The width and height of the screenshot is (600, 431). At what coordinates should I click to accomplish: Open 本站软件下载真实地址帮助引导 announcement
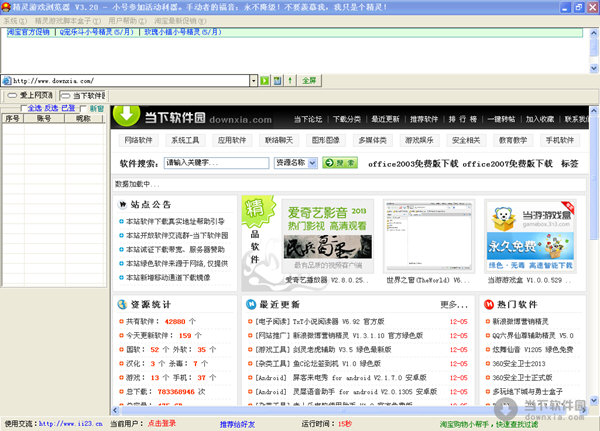pos(175,221)
